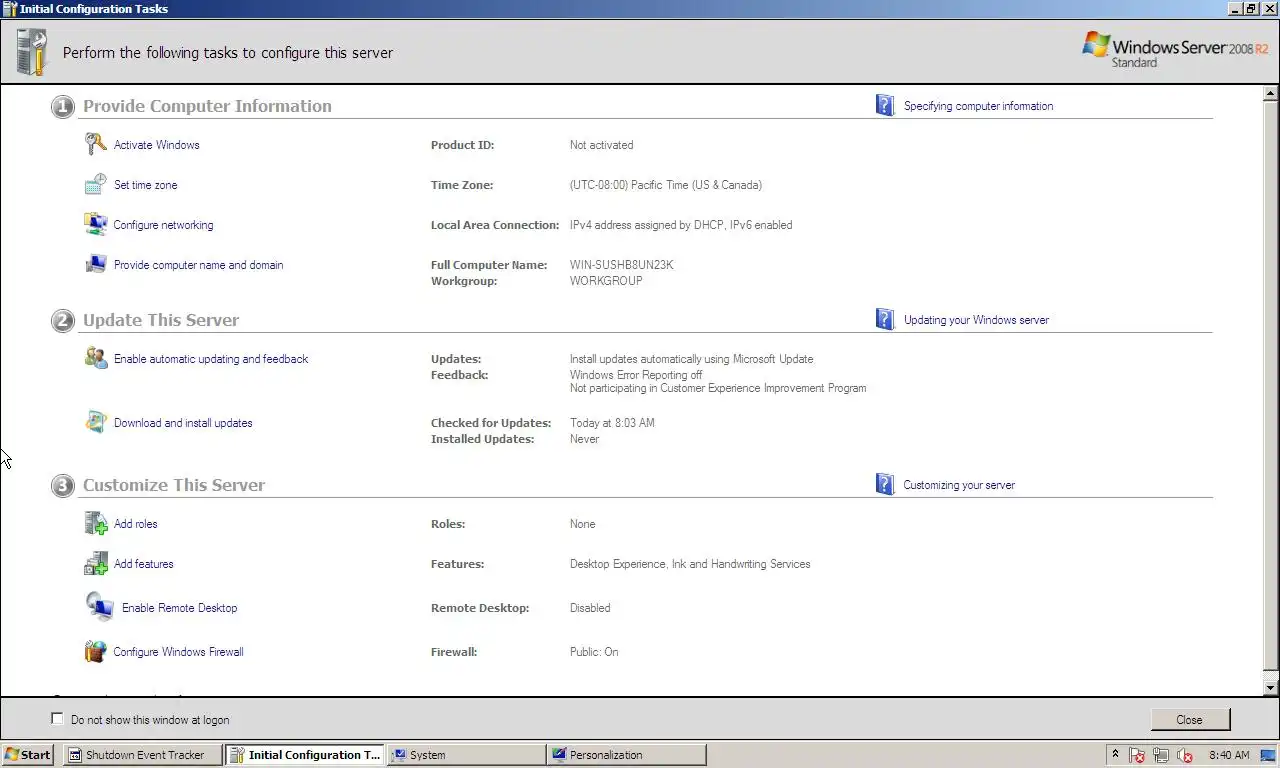Screen dimensions: 1280x768
Task: Open the Start menu
Action: click(x=28, y=755)
